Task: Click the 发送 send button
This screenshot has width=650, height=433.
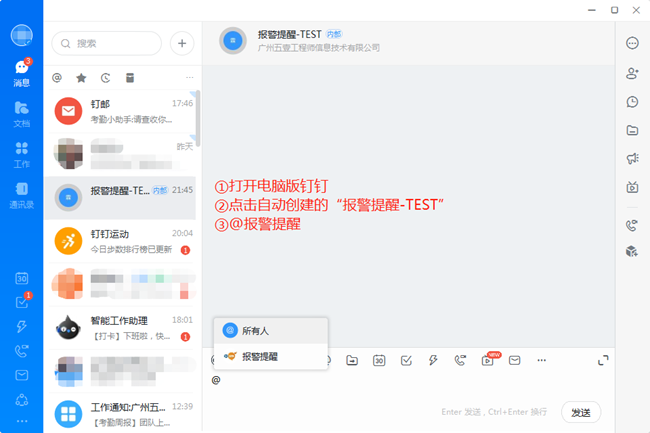Action: point(581,412)
